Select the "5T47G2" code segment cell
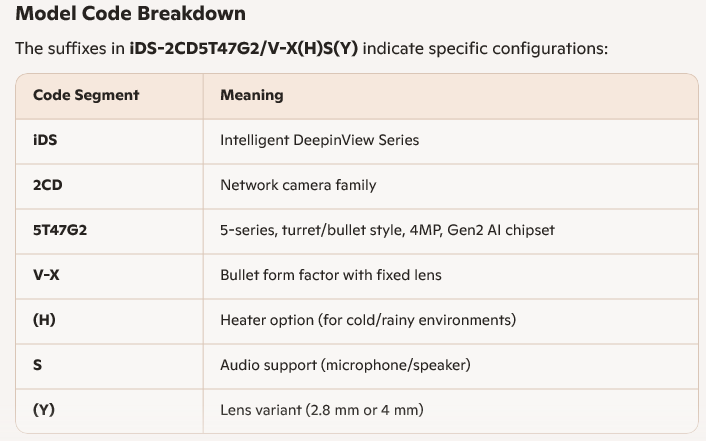Screen dimensions: 706x441 point(60,230)
